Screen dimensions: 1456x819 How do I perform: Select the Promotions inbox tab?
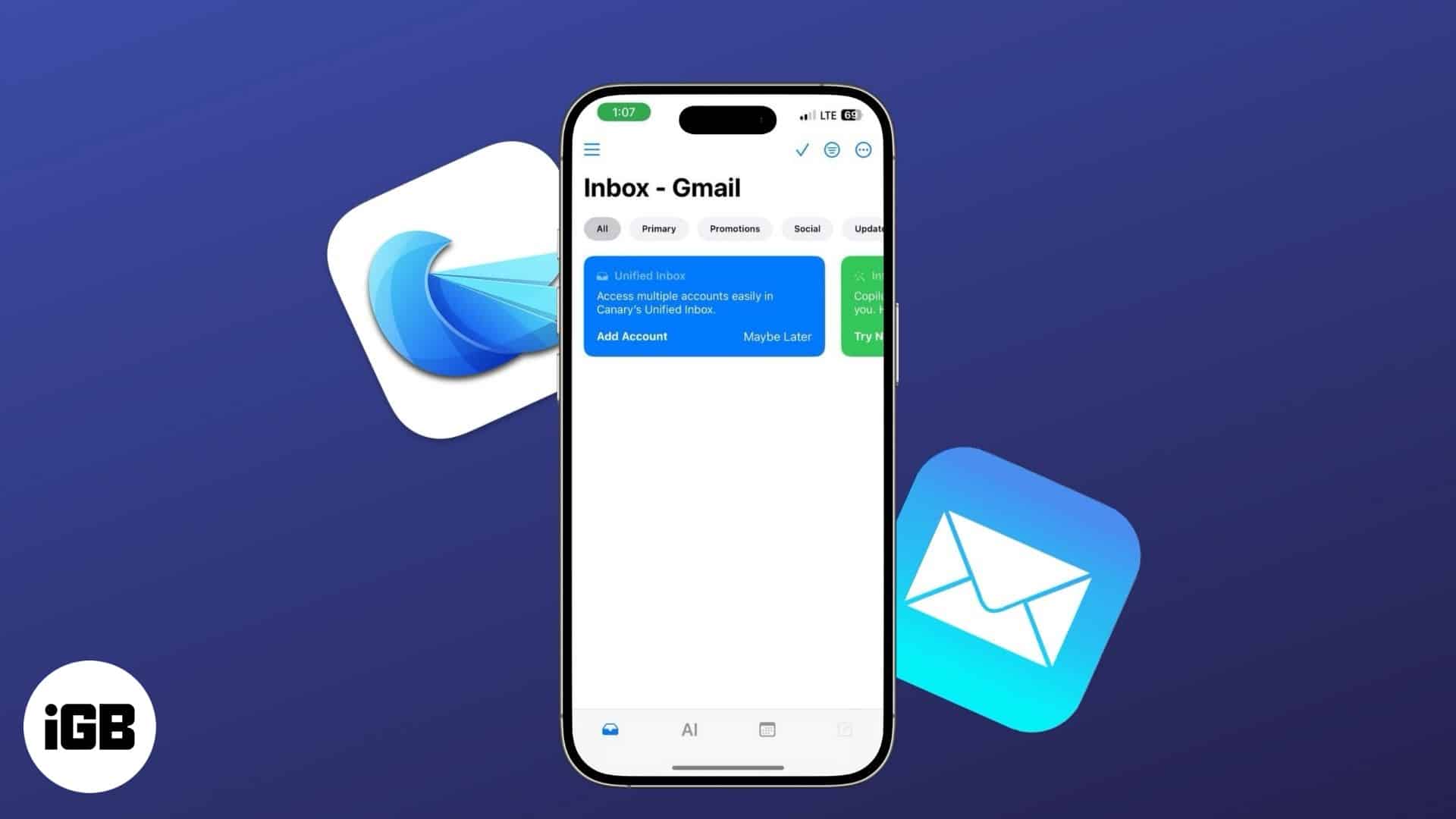(x=734, y=228)
